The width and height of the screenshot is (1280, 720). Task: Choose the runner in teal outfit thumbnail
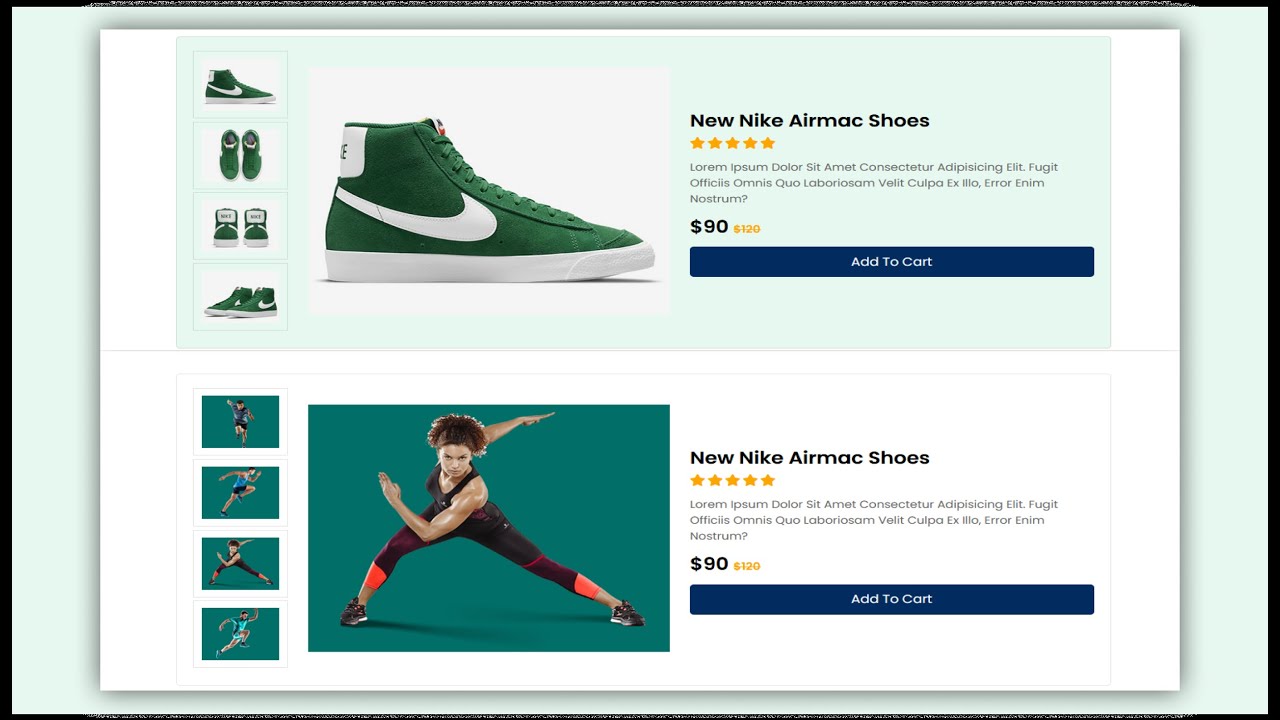tap(240, 634)
